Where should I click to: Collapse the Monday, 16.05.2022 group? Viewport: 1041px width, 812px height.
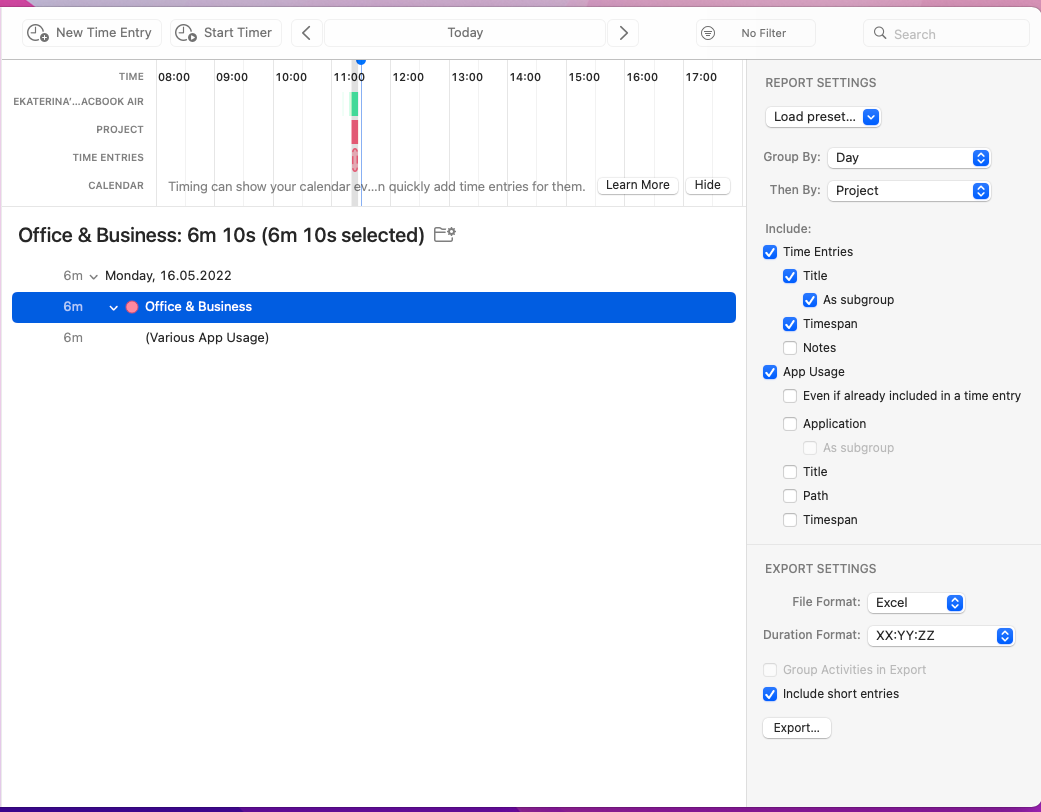coord(94,276)
